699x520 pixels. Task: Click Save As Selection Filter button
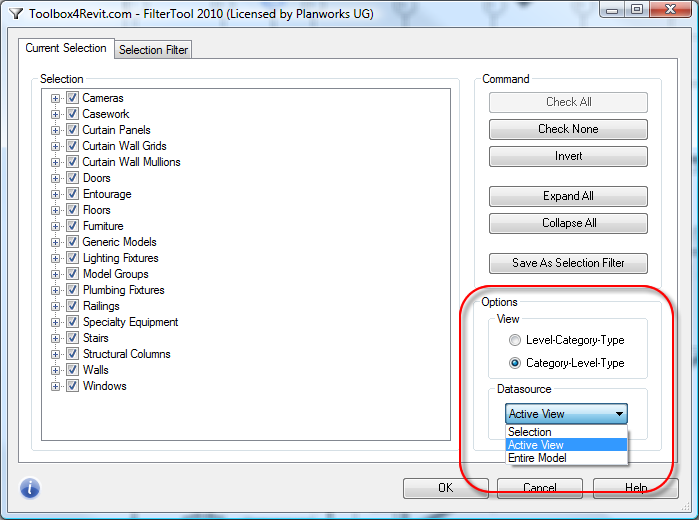pyautogui.click(x=568, y=263)
